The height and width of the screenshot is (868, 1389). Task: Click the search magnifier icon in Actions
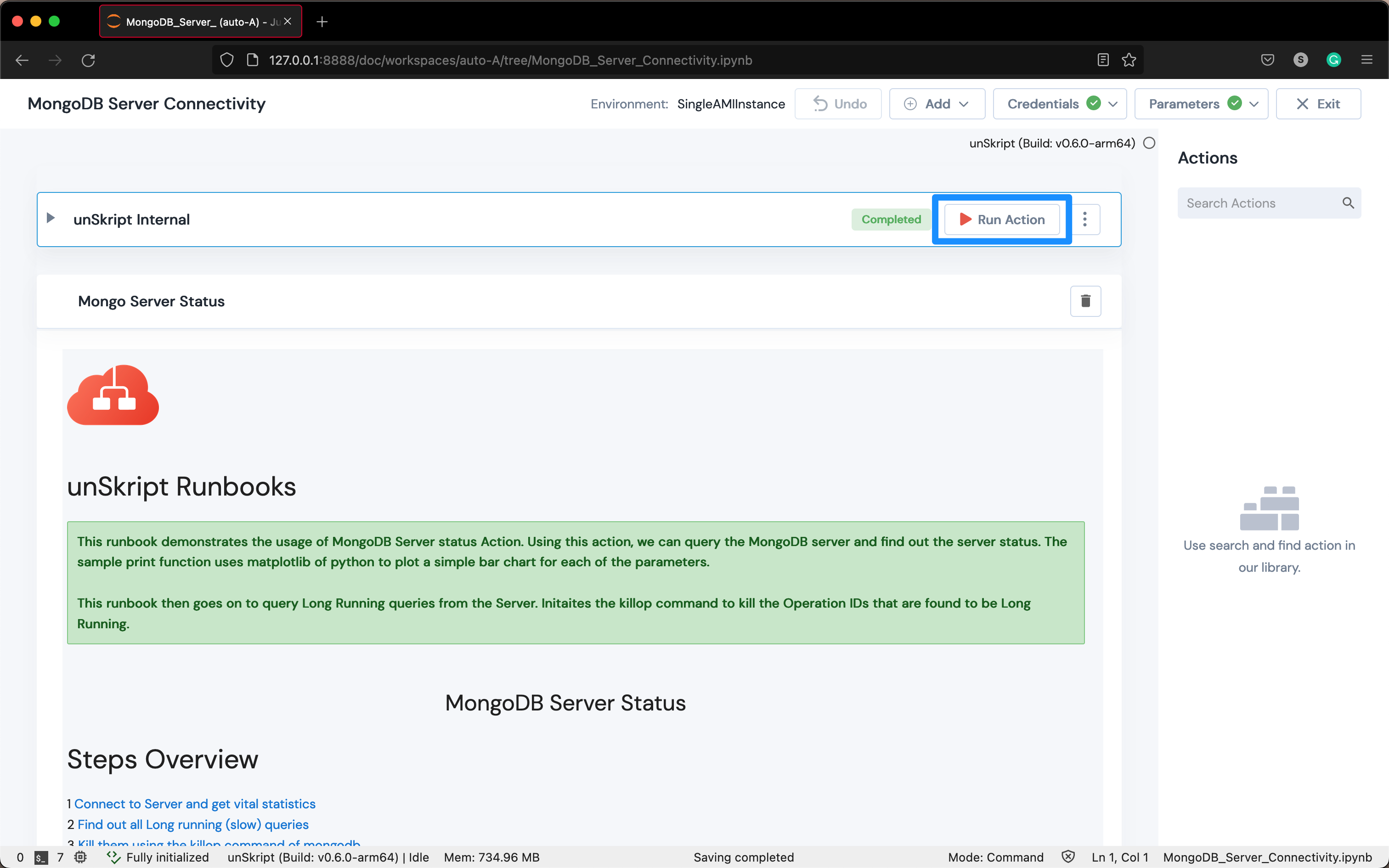coord(1348,203)
